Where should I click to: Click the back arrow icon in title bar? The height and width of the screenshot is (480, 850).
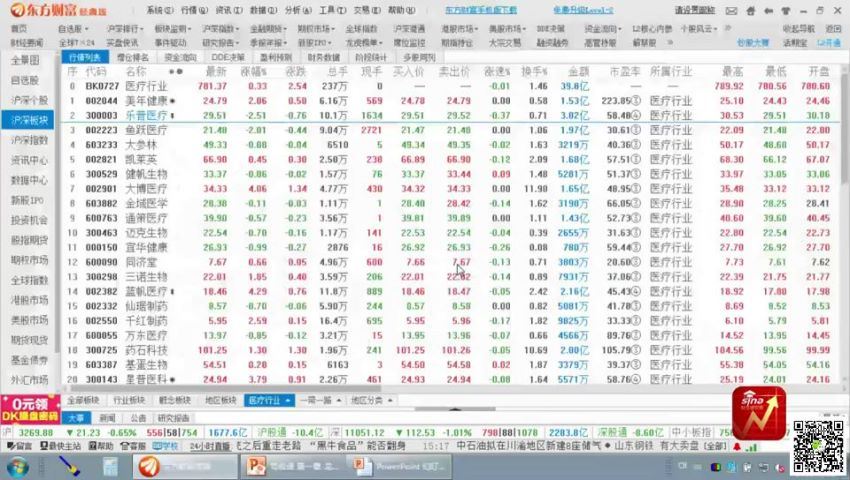[768, 10]
